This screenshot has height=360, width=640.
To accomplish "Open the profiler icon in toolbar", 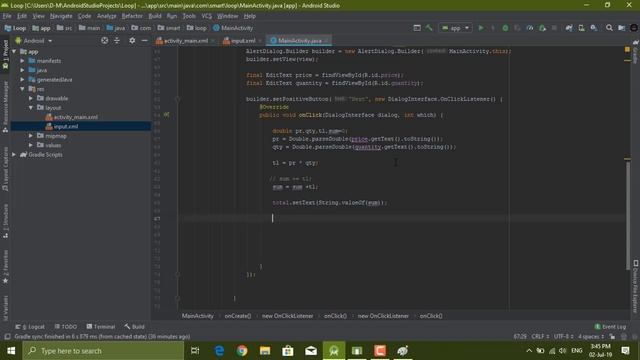I will 530,28.
